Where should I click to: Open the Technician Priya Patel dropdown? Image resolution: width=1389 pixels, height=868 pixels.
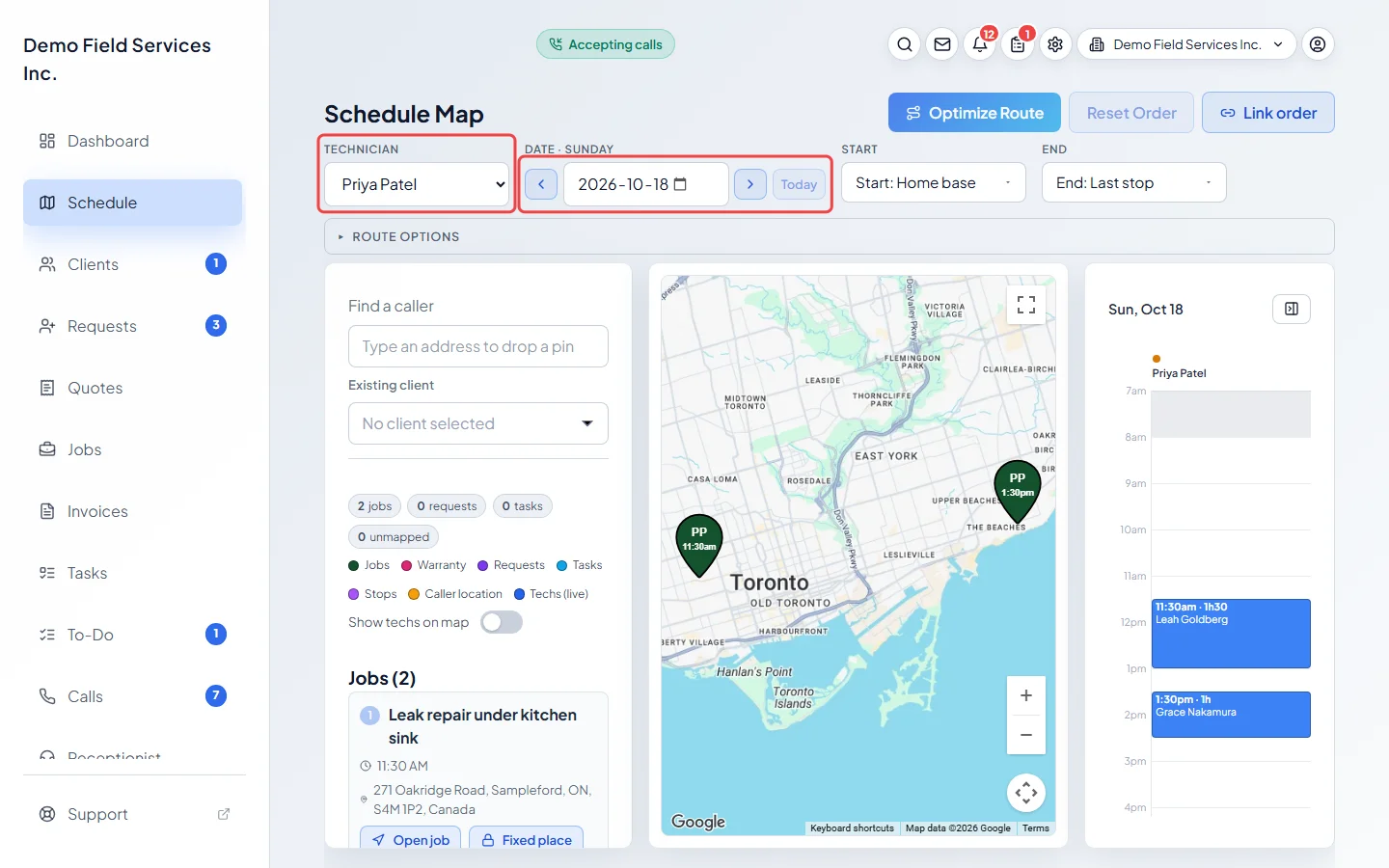click(417, 184)
